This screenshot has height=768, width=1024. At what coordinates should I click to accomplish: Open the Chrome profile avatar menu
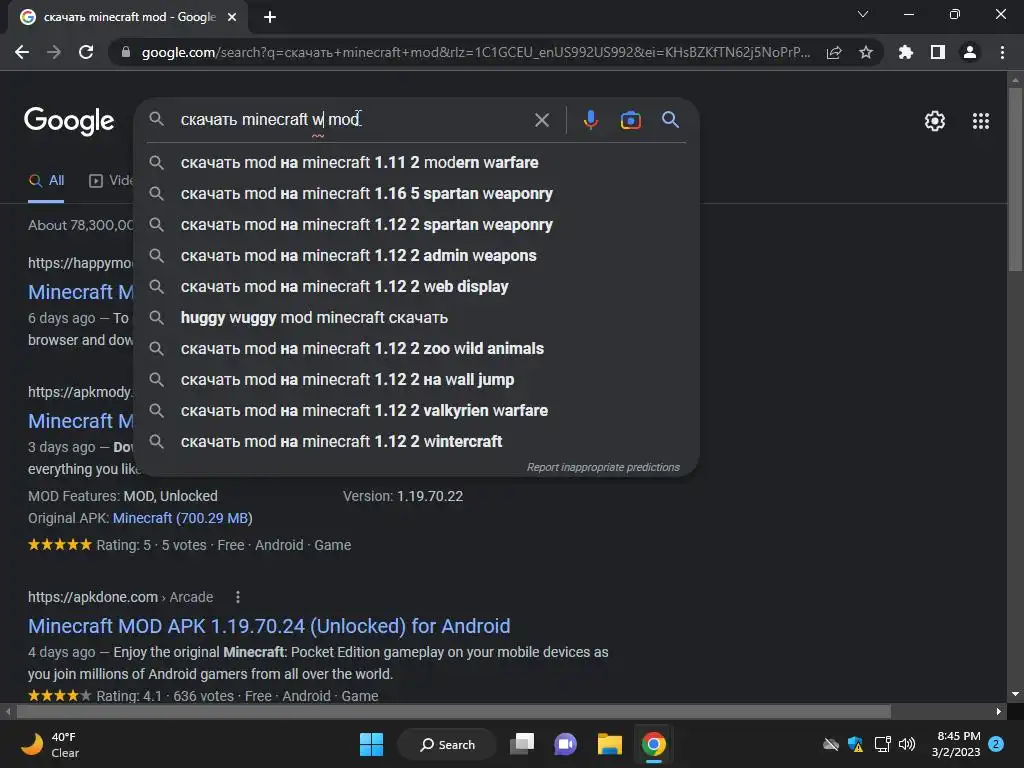[x=970, y=52]
